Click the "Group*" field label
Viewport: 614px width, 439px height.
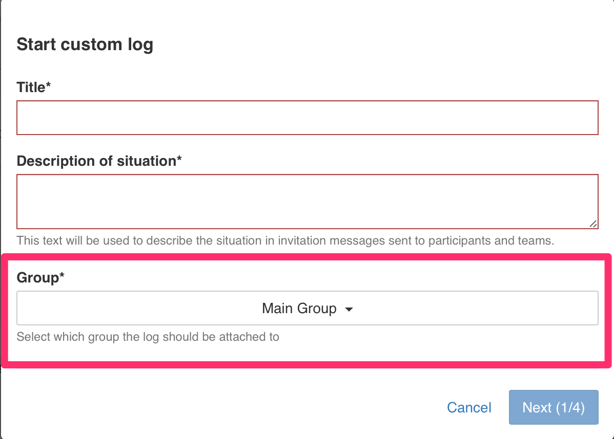pyautogui.click(x=40, y=278)
